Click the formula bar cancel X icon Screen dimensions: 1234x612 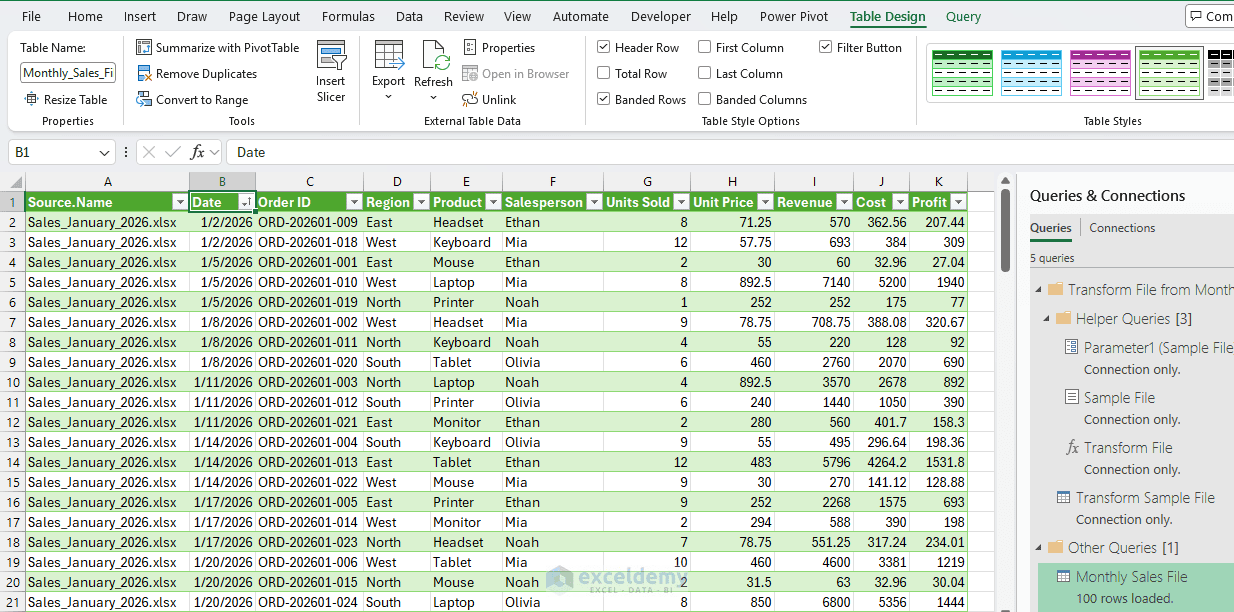[149, 152]
